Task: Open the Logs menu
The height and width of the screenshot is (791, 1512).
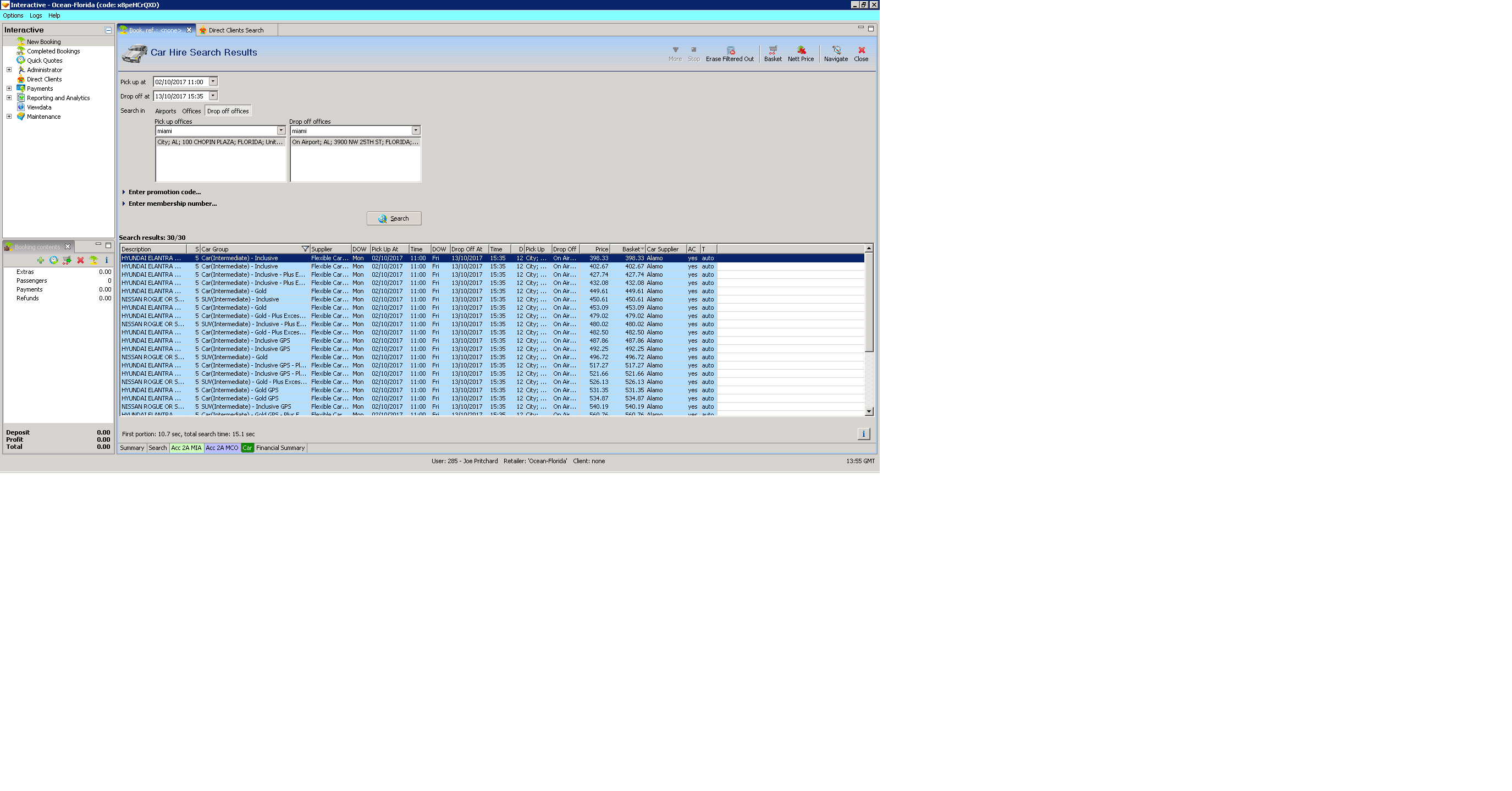Action: 35,16
